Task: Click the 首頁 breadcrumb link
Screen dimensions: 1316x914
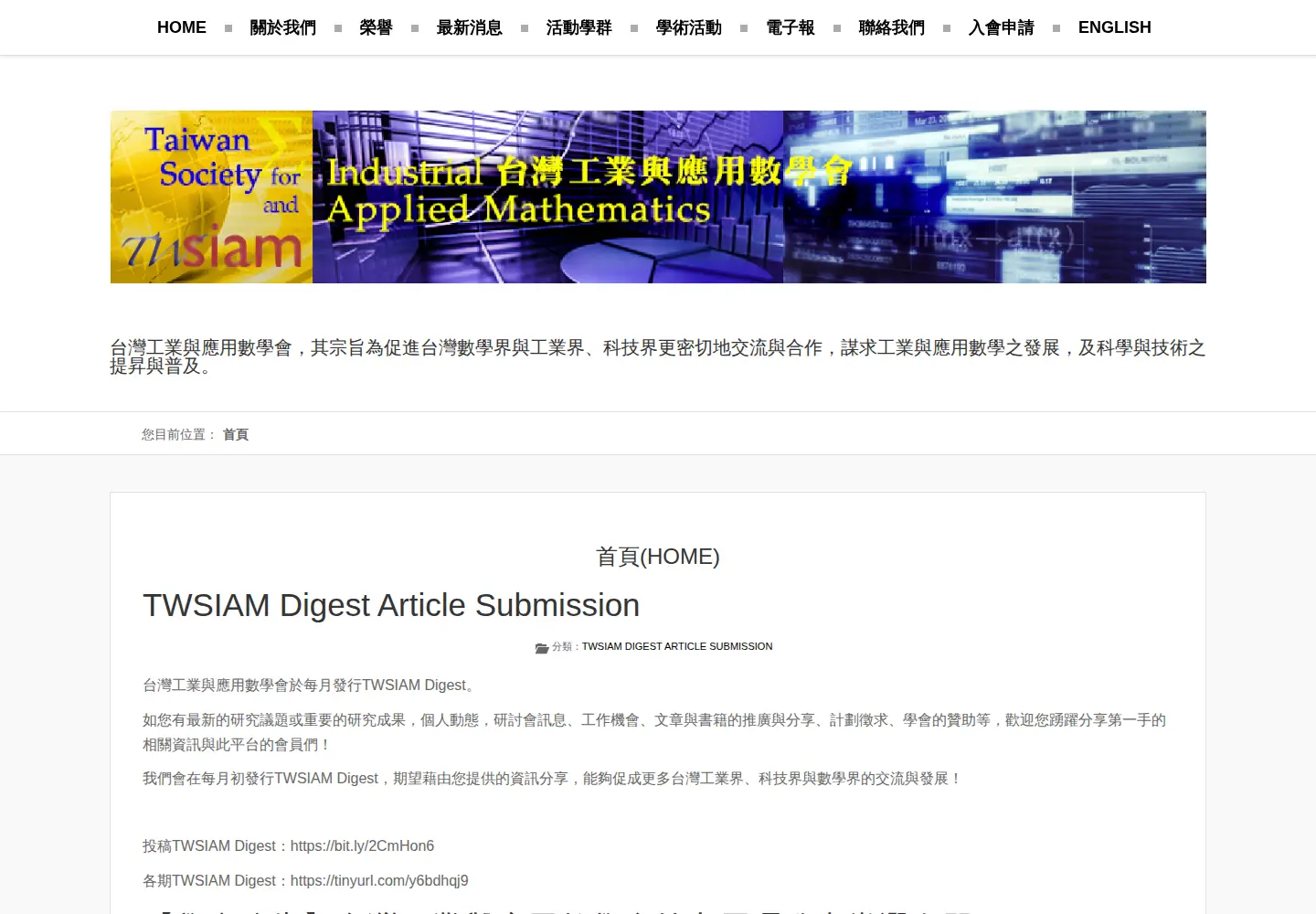Action: (236, 434)
